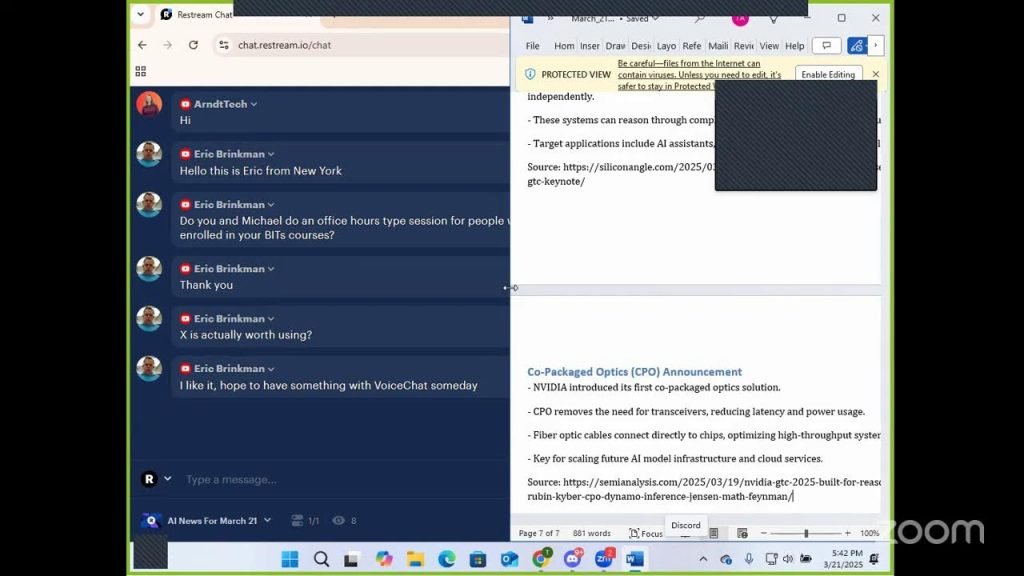This screenshot has width=1024, height=576.
Task: Open the File menu in Word
Action: 533,46
